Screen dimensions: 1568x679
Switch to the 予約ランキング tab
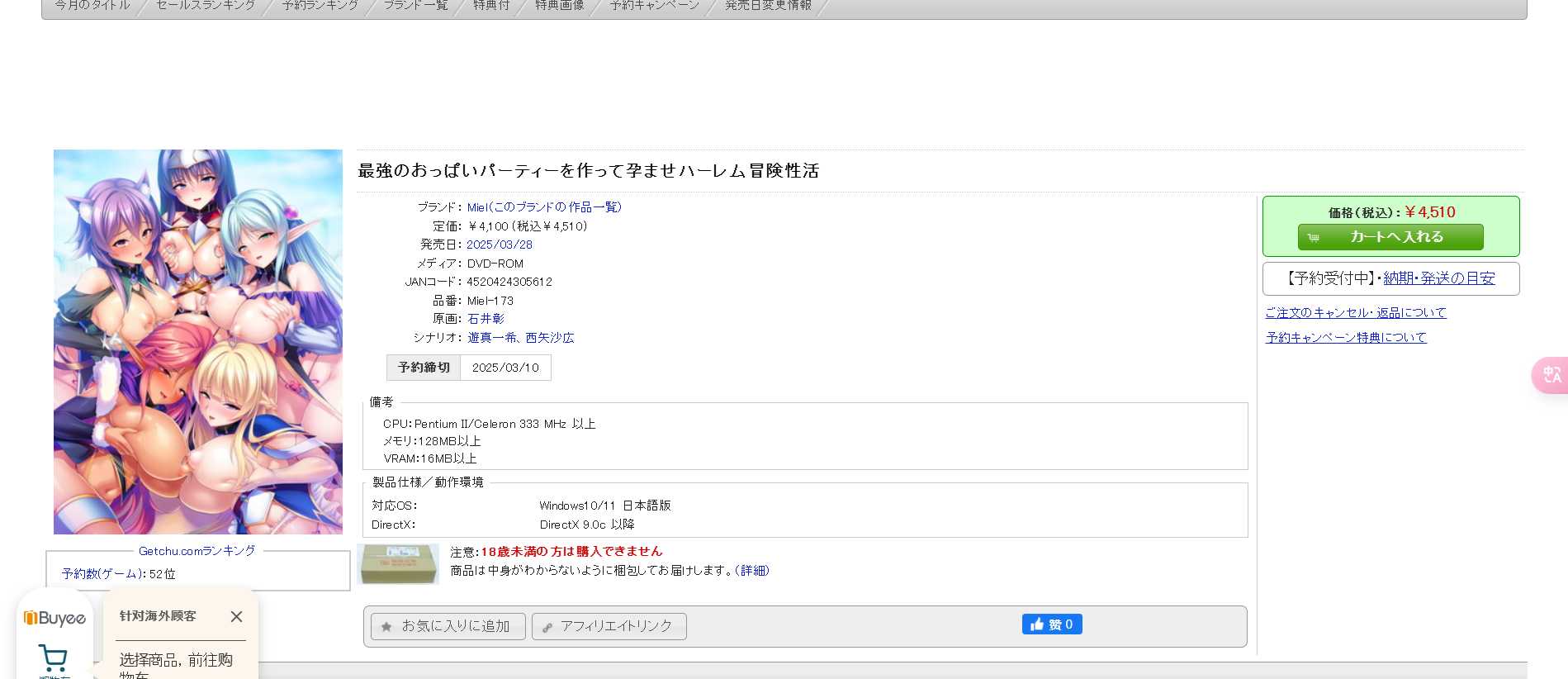[320, 6]
